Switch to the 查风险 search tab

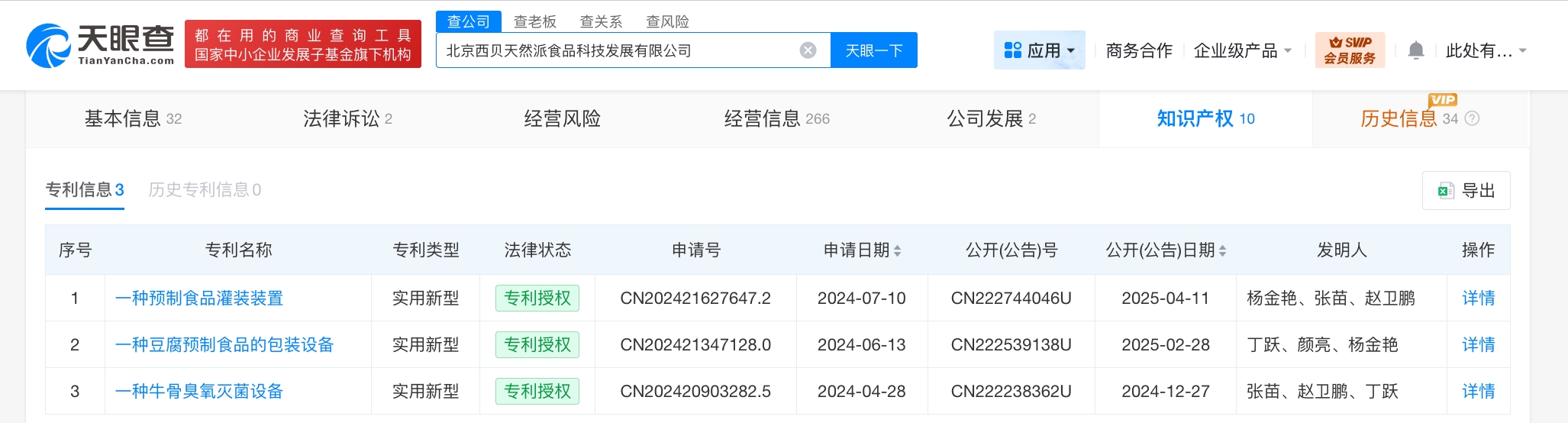click(667, 21)
